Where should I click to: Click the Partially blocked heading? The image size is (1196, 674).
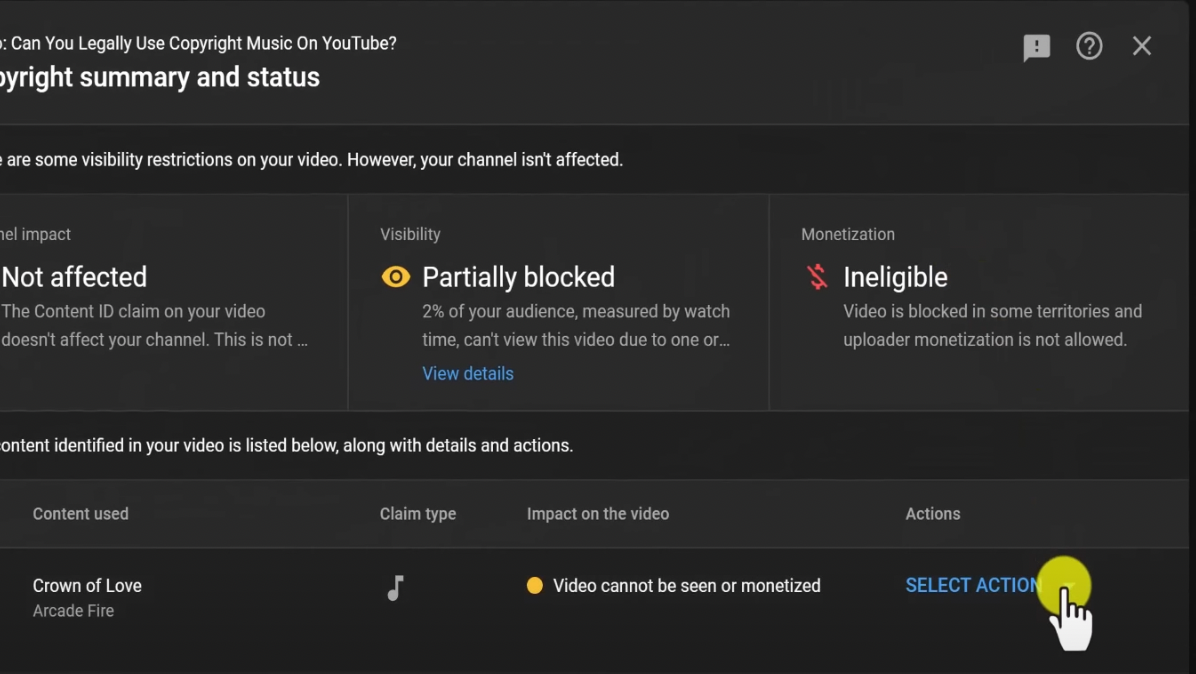point(519,277)
